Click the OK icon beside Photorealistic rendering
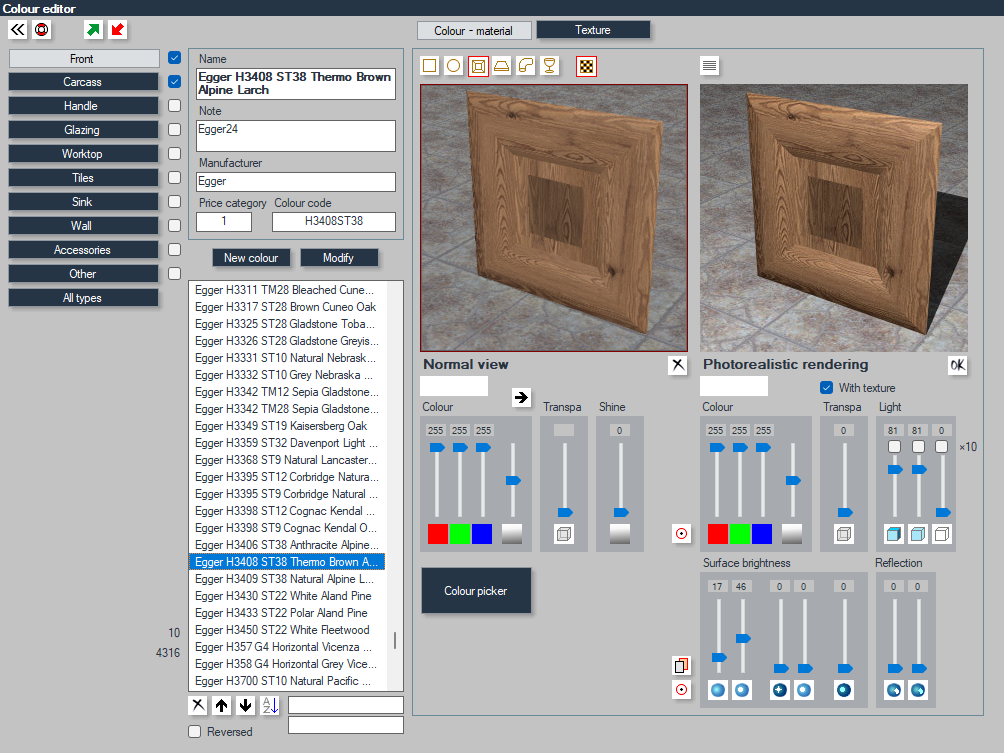The image size is (1004, 753). point(957,365)
